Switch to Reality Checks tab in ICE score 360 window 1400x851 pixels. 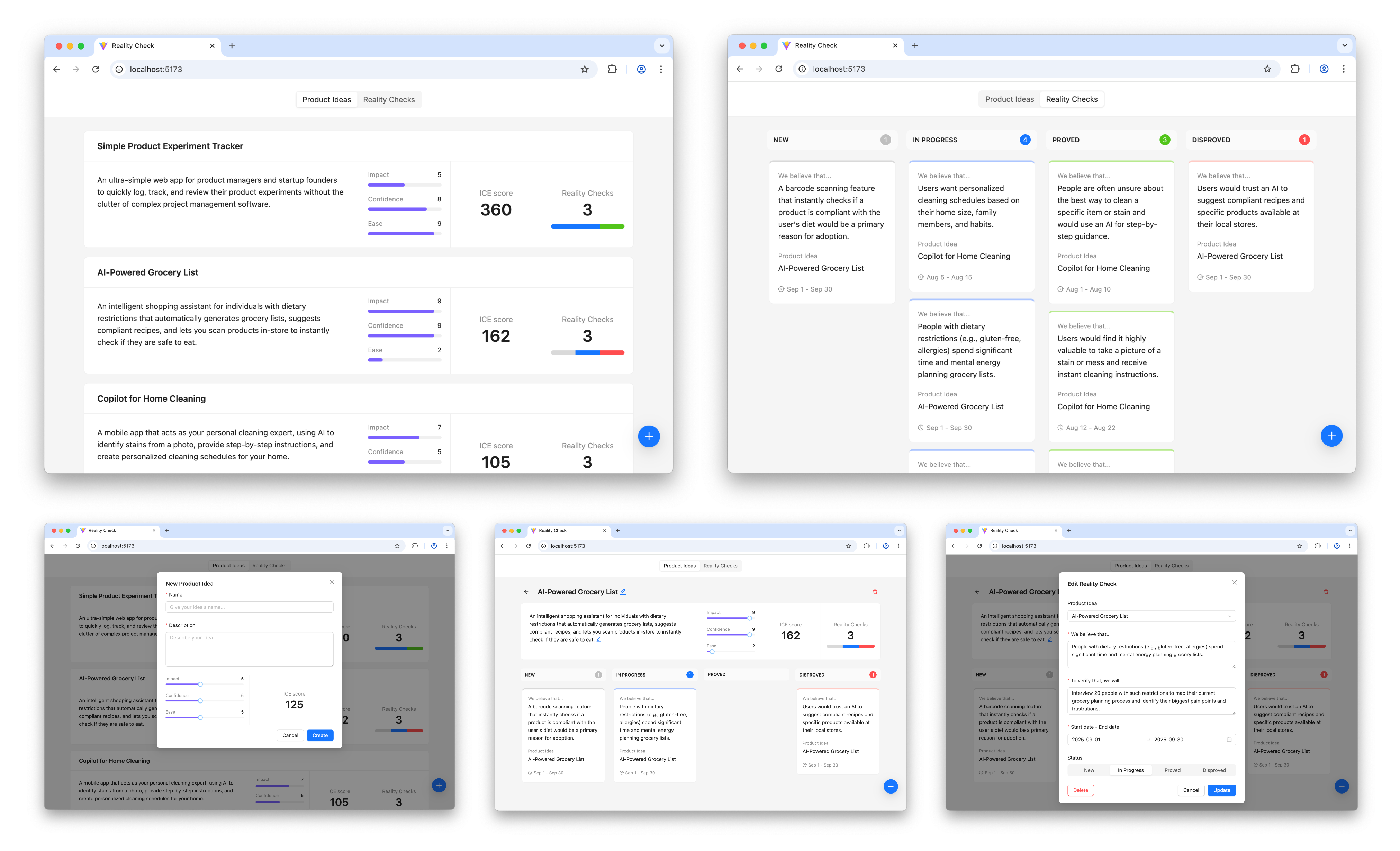click(x=389, y=99)
